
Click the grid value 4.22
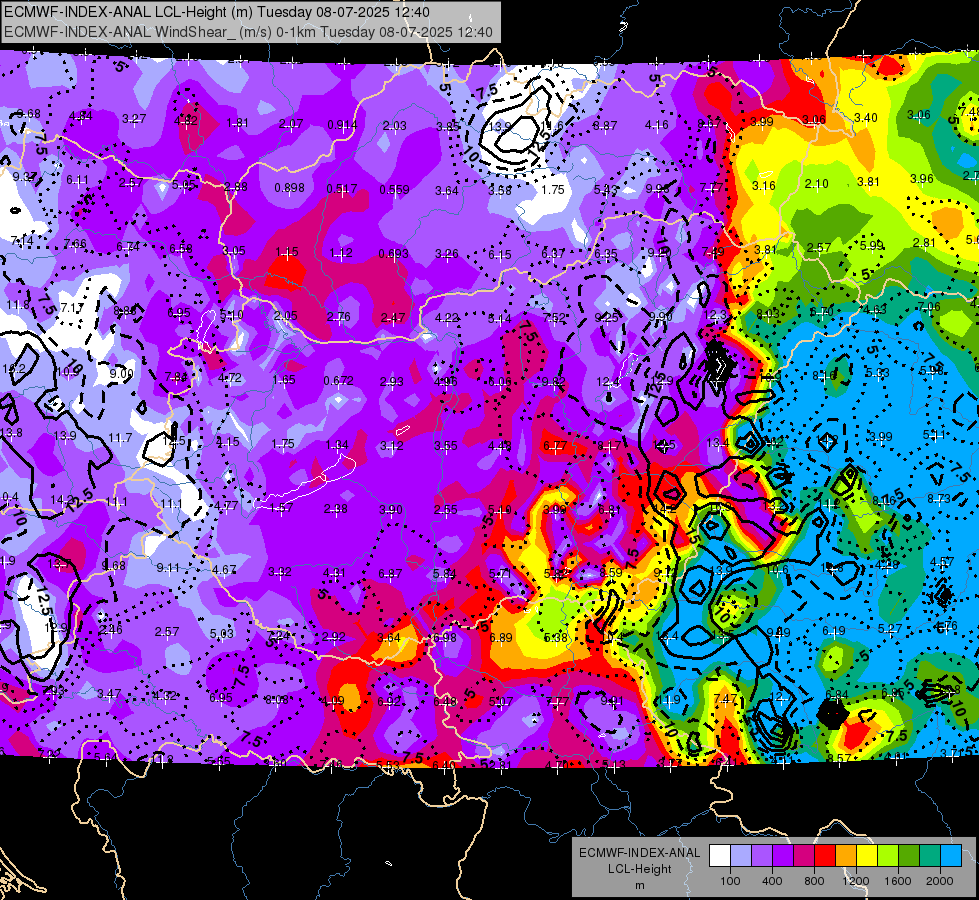coord(446,318)
